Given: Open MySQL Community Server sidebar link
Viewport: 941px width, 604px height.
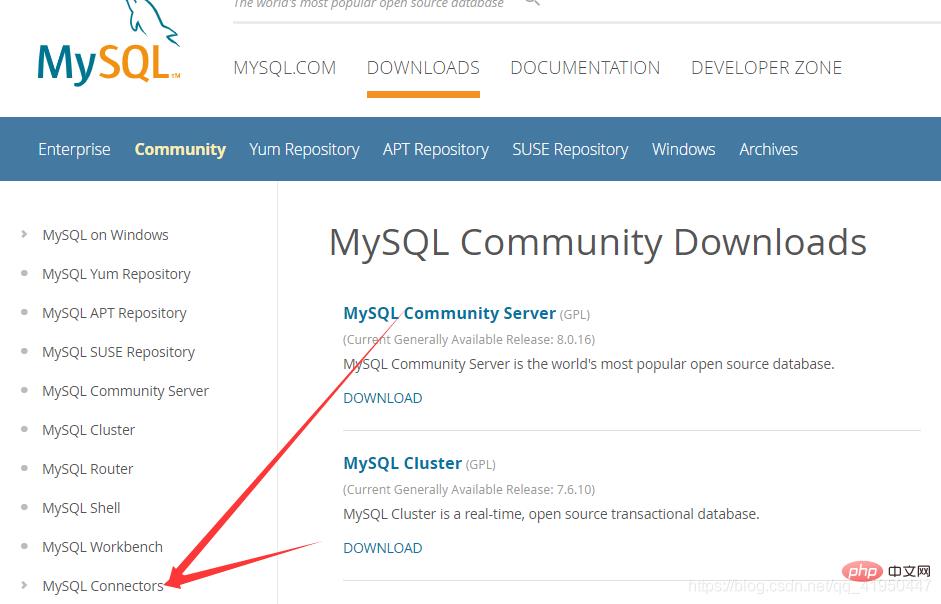Looking at the screenshot, I should click(125, 391).
